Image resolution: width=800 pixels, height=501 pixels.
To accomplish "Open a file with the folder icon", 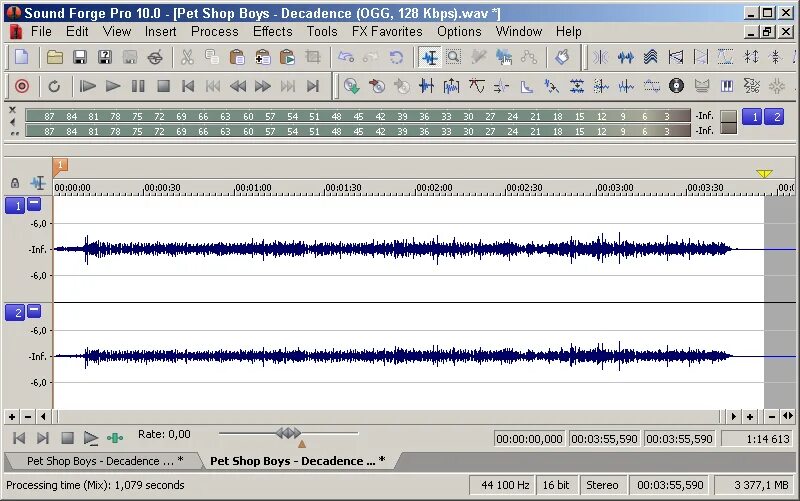I will 55,57.
